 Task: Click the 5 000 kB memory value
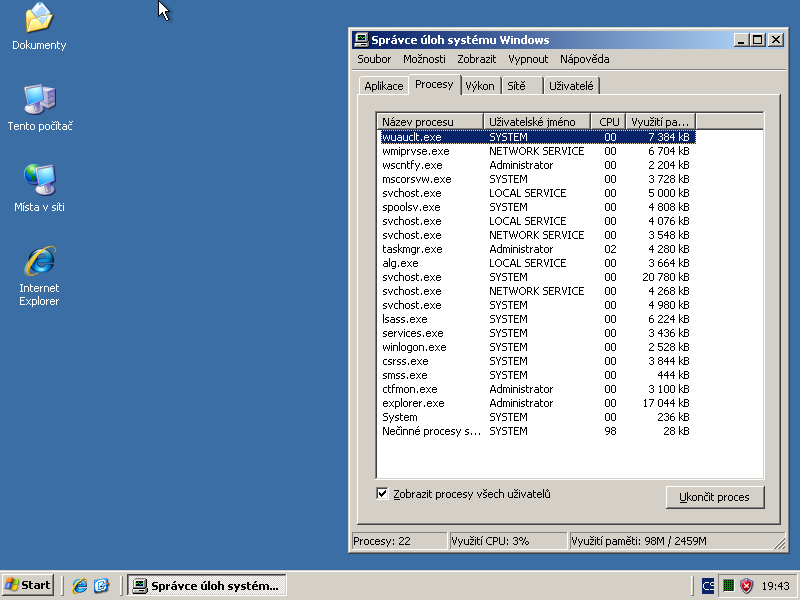pyautogui.click(x=669, y=193)
